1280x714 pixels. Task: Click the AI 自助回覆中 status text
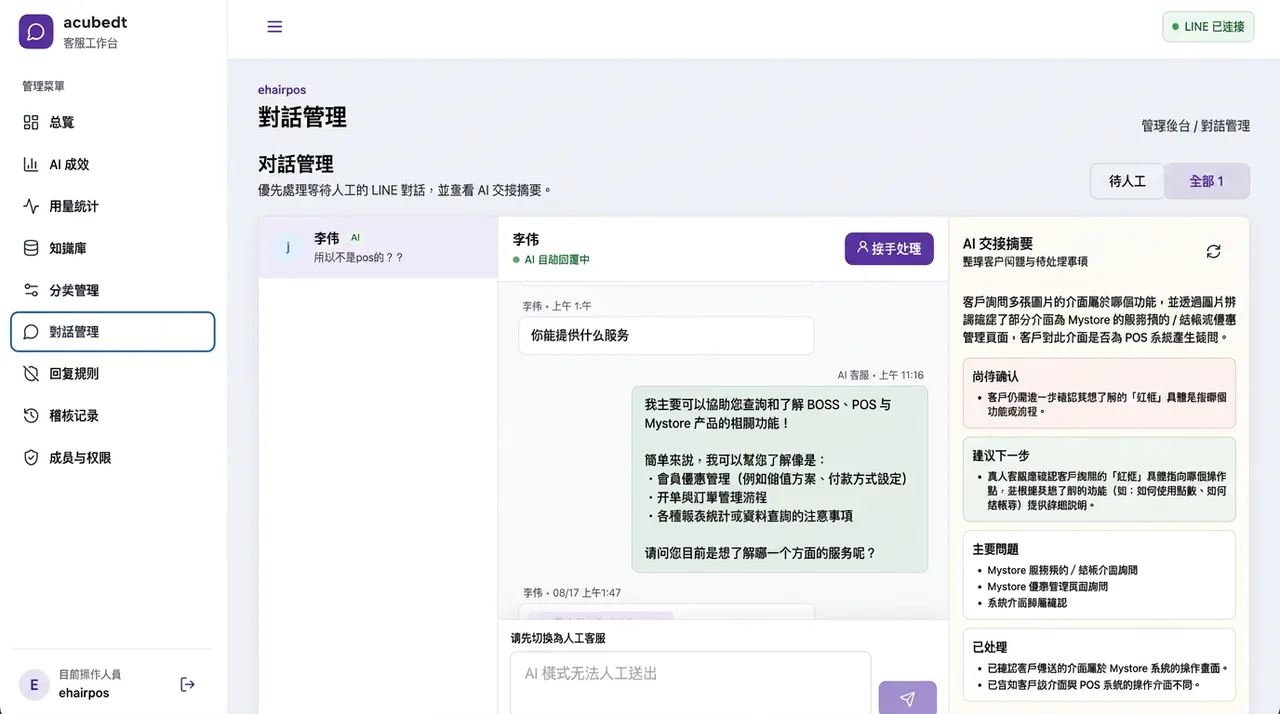(x=557, y=260)
